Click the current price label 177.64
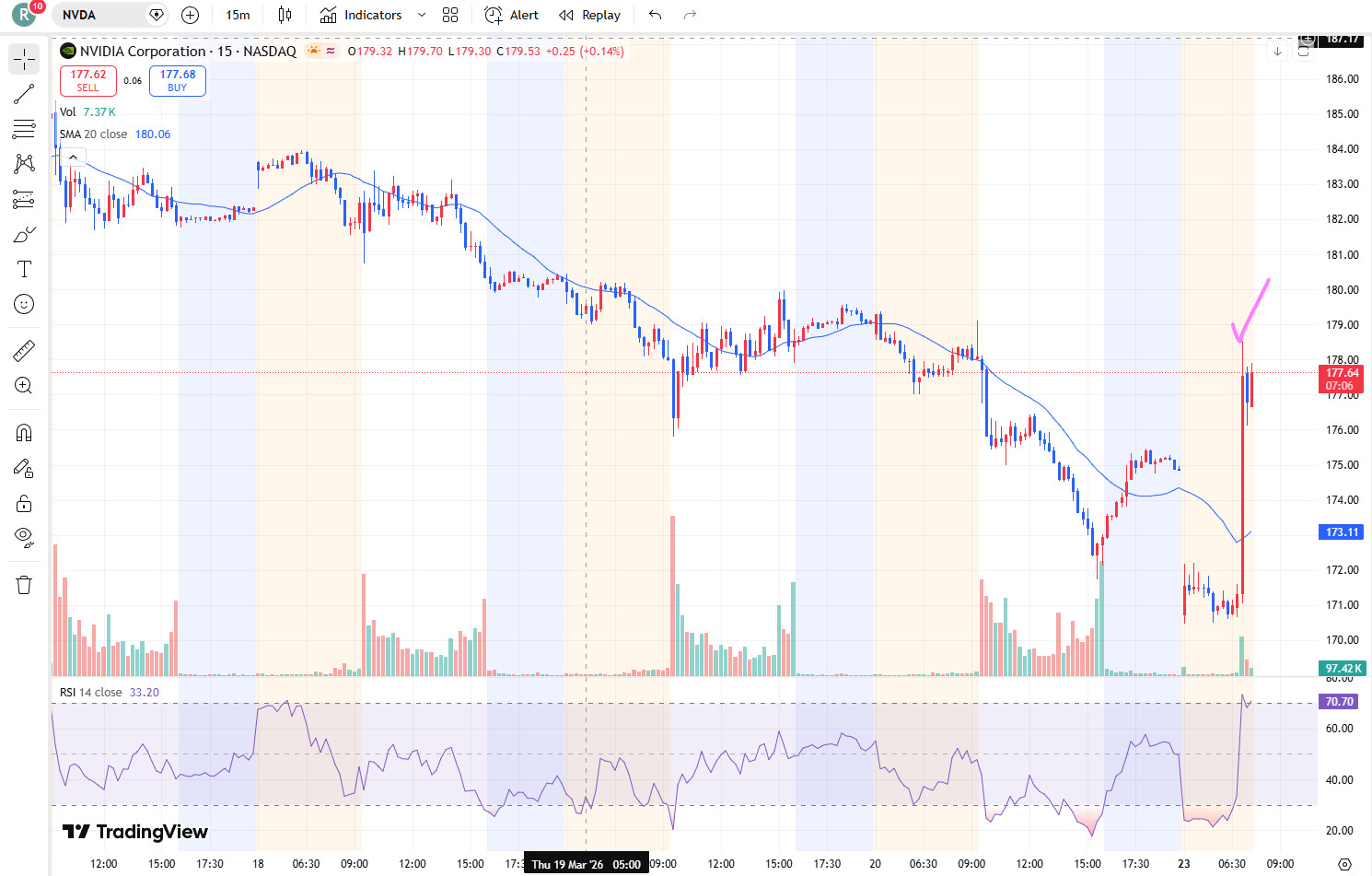The height and width of the screenshot is (876, 1372). click(x=1342, y=380)
